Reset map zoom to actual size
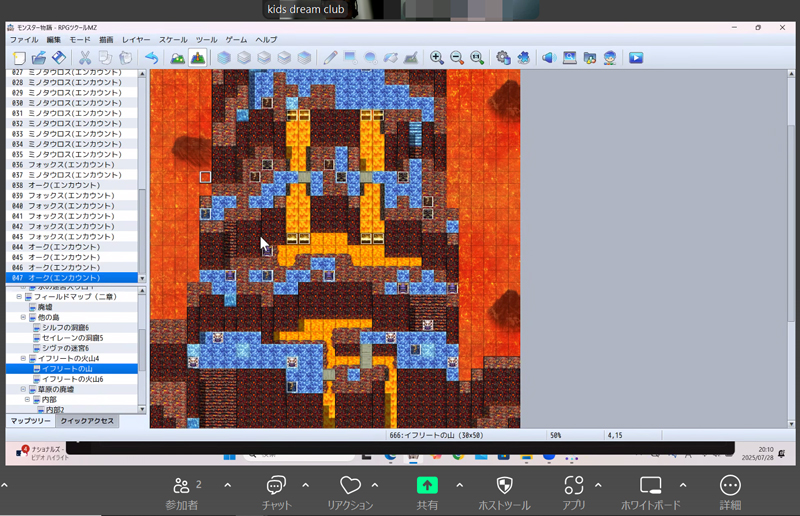800x516 pixels. click(x=477, y=58)
